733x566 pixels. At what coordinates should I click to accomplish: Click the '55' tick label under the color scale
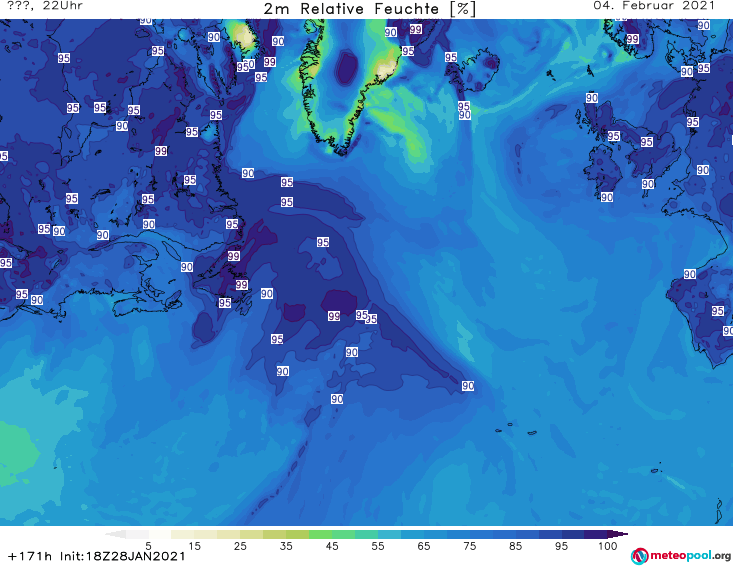click(x=378, y=546)
